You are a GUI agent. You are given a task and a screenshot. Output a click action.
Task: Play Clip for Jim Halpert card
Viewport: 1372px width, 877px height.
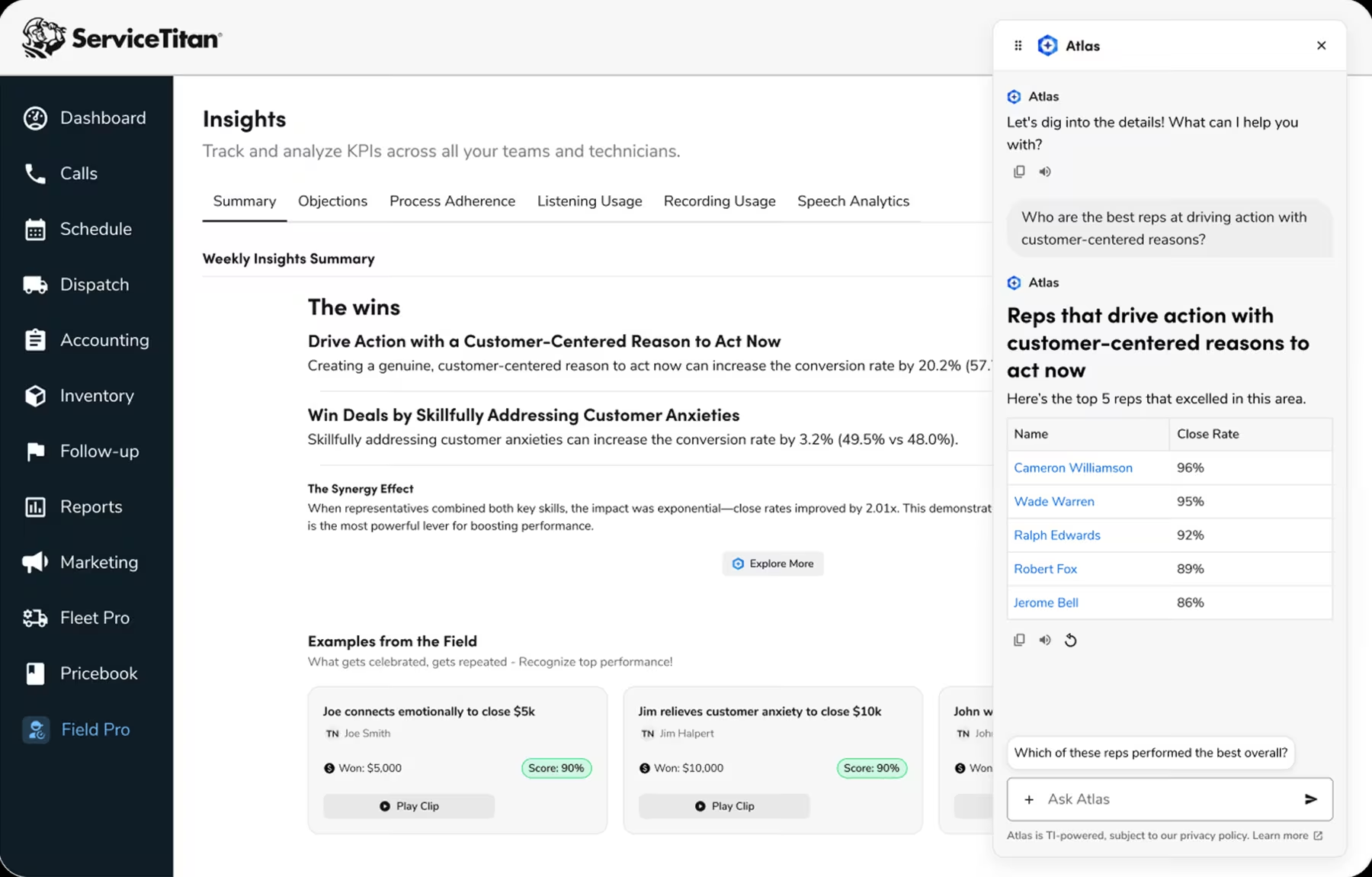point(724,806)
